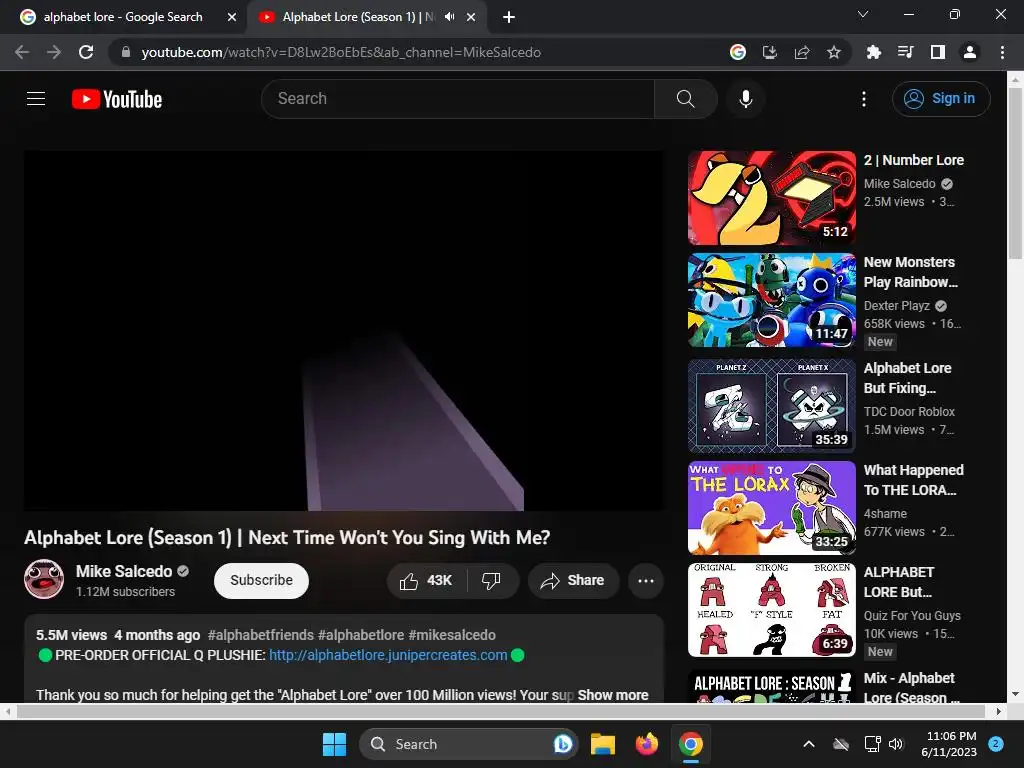The height and width of the screenshot is (768, 1024).
Task: Open What Happened To THE LORAX thumbnail
Action: [772, 507]
